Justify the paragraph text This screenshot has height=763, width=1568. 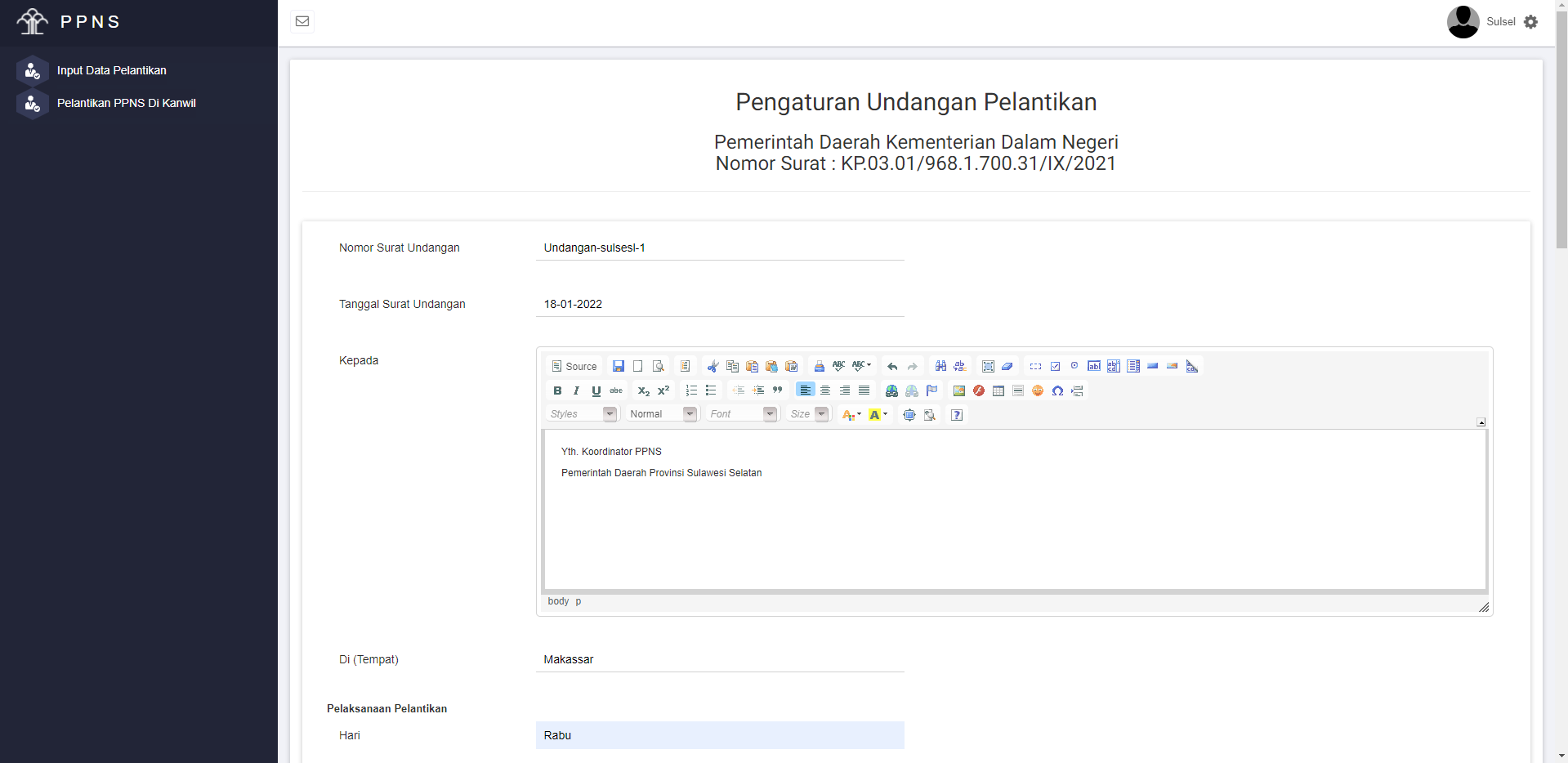coord(864,390)
